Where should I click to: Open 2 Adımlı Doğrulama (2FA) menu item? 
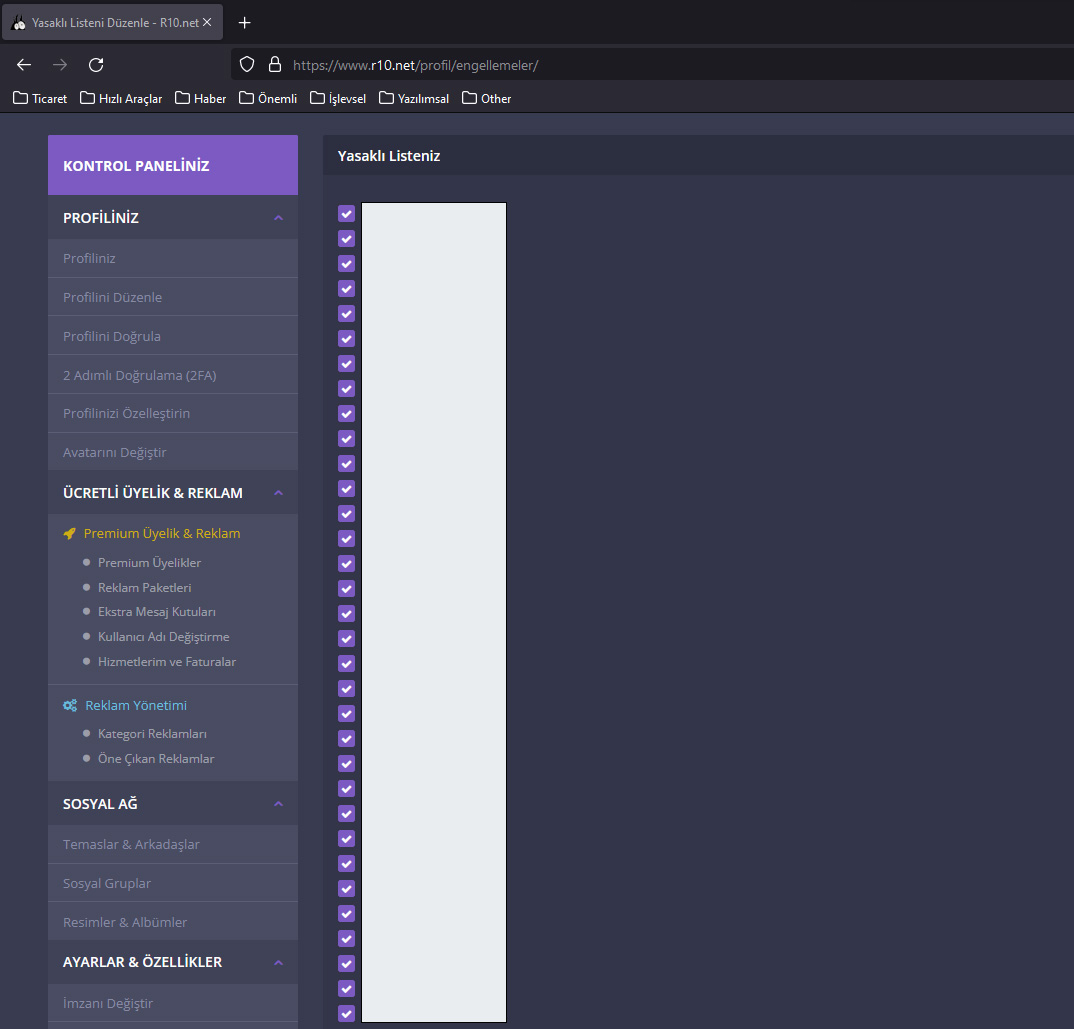click(173, 375)
